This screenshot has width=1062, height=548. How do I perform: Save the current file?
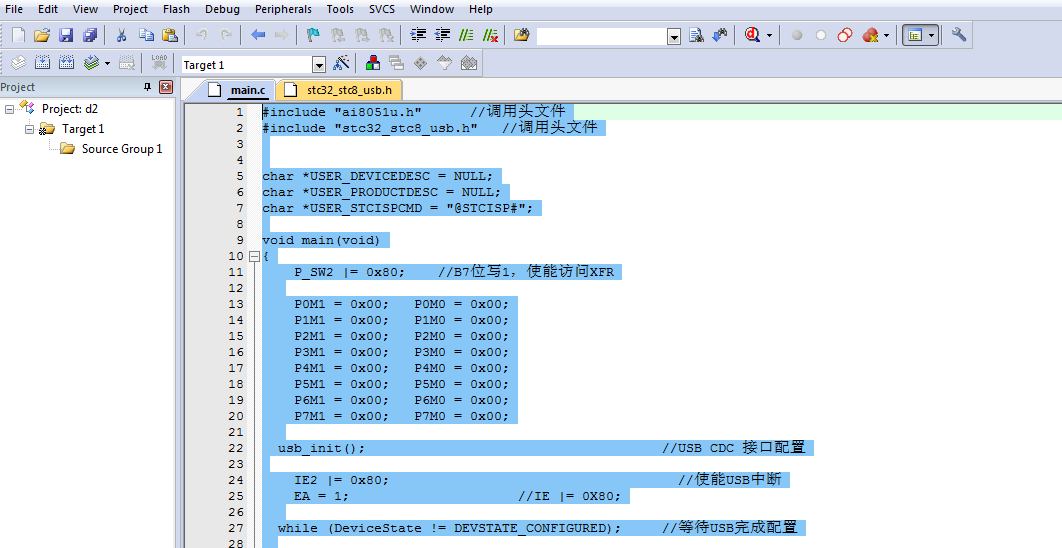66,35
